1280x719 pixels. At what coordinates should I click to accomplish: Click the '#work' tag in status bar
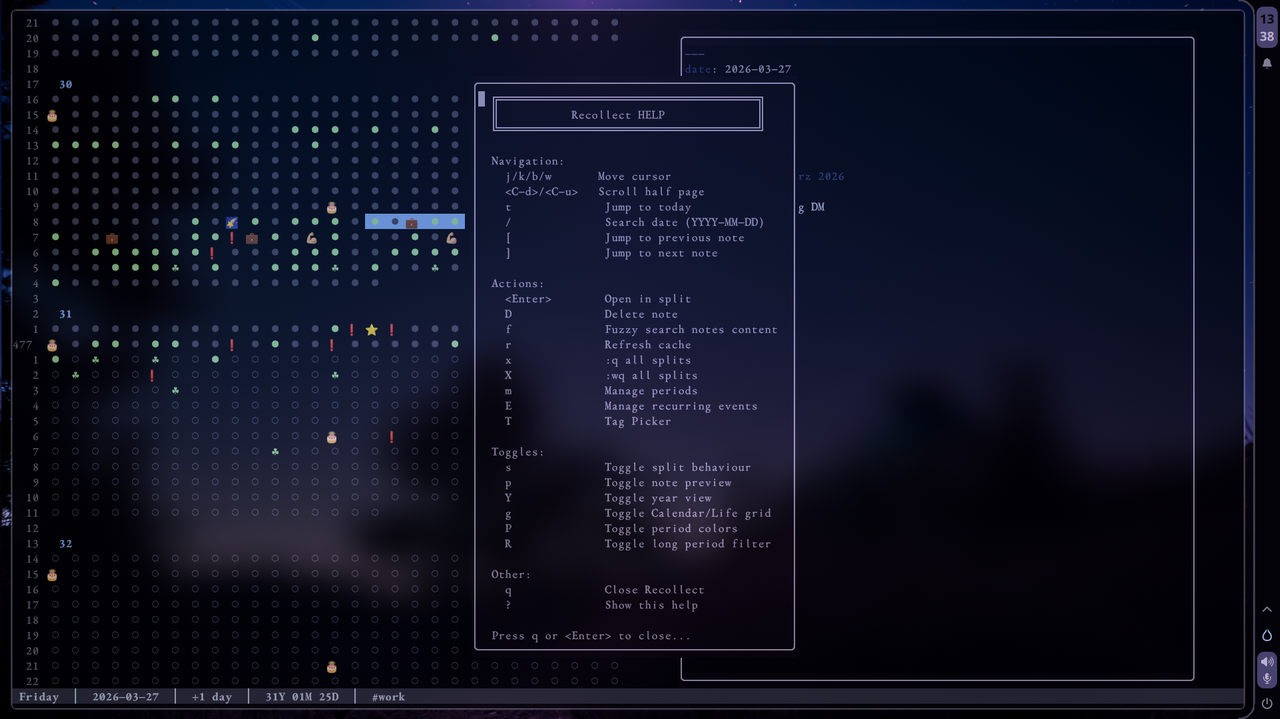point(388,697)
